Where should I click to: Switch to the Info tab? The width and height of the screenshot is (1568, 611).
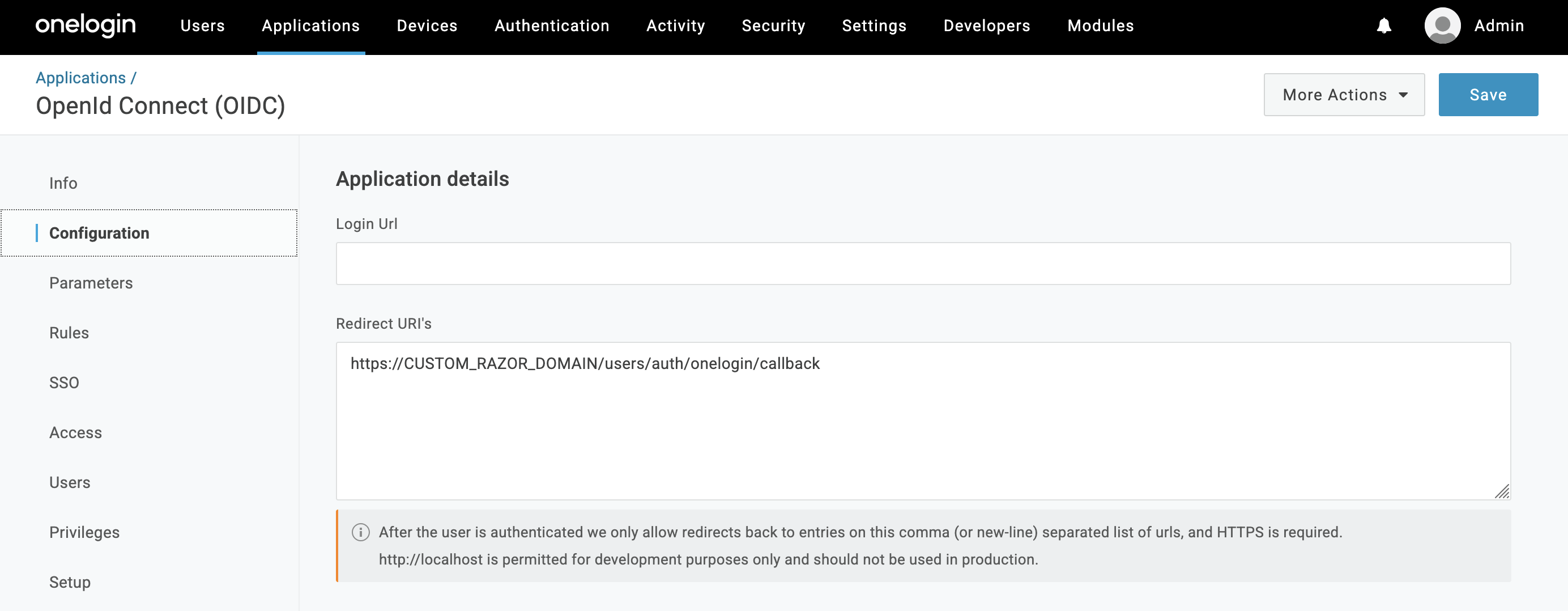click(x=63, y=184)
